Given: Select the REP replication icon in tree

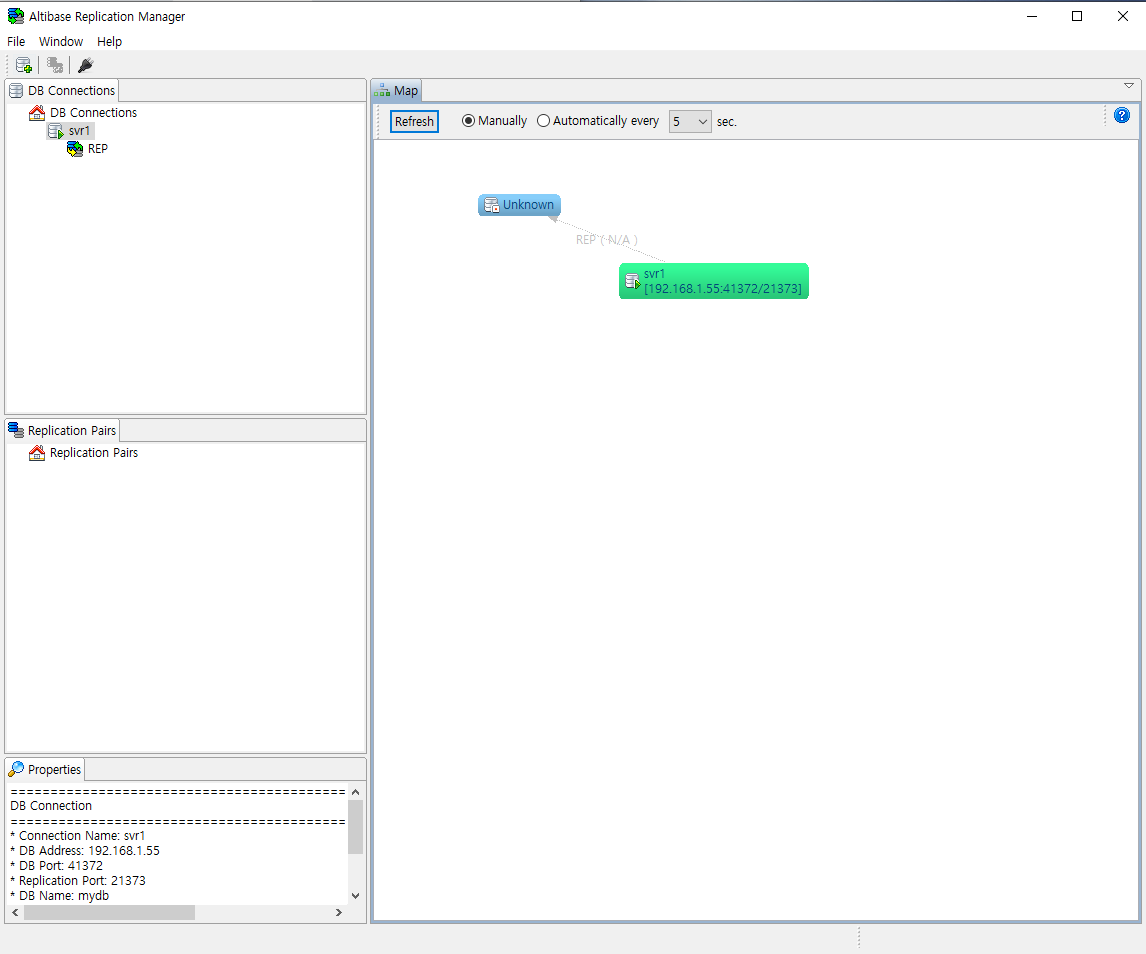Looking at the screenshot, I should [x=75, y=149].
